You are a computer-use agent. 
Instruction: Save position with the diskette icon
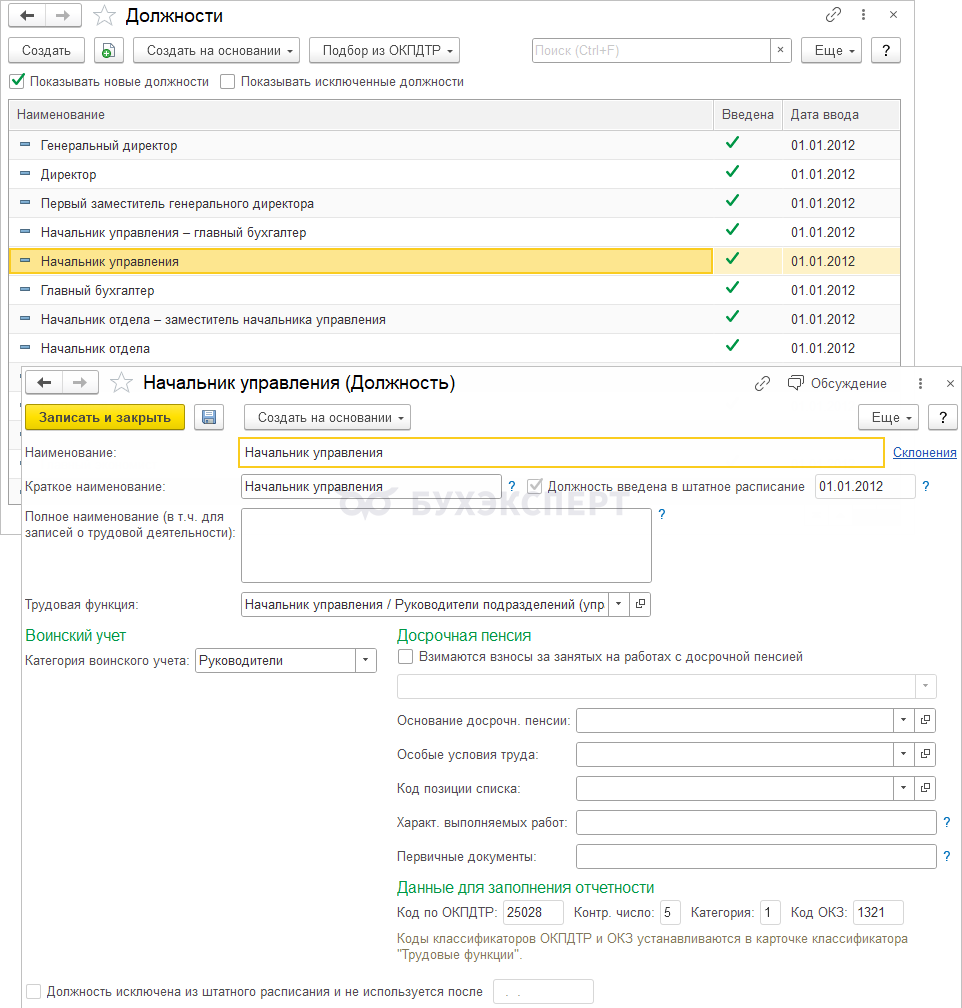pyautogui.click(x=209, y=417)
